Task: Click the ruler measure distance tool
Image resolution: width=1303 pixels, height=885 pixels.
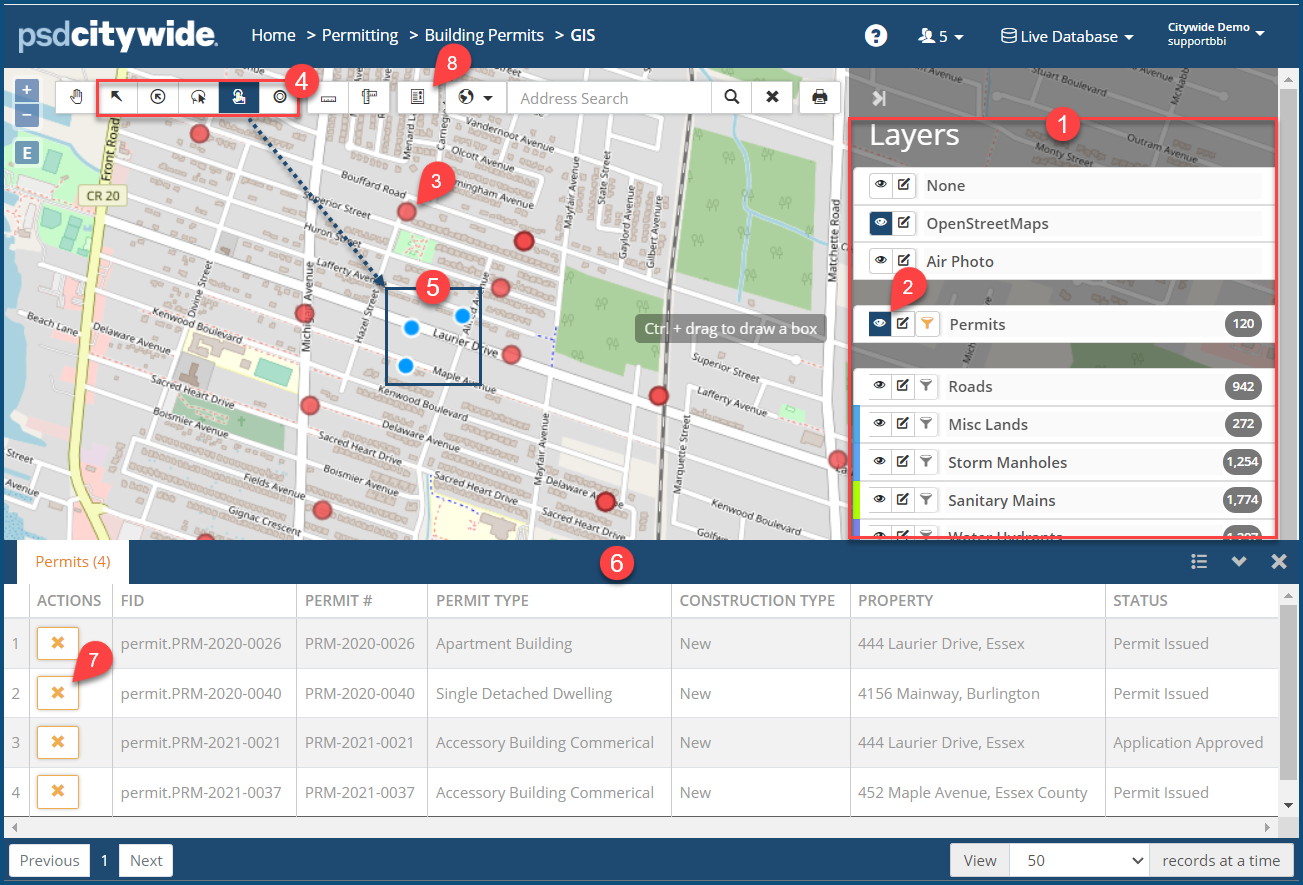Action: [329, 97]
